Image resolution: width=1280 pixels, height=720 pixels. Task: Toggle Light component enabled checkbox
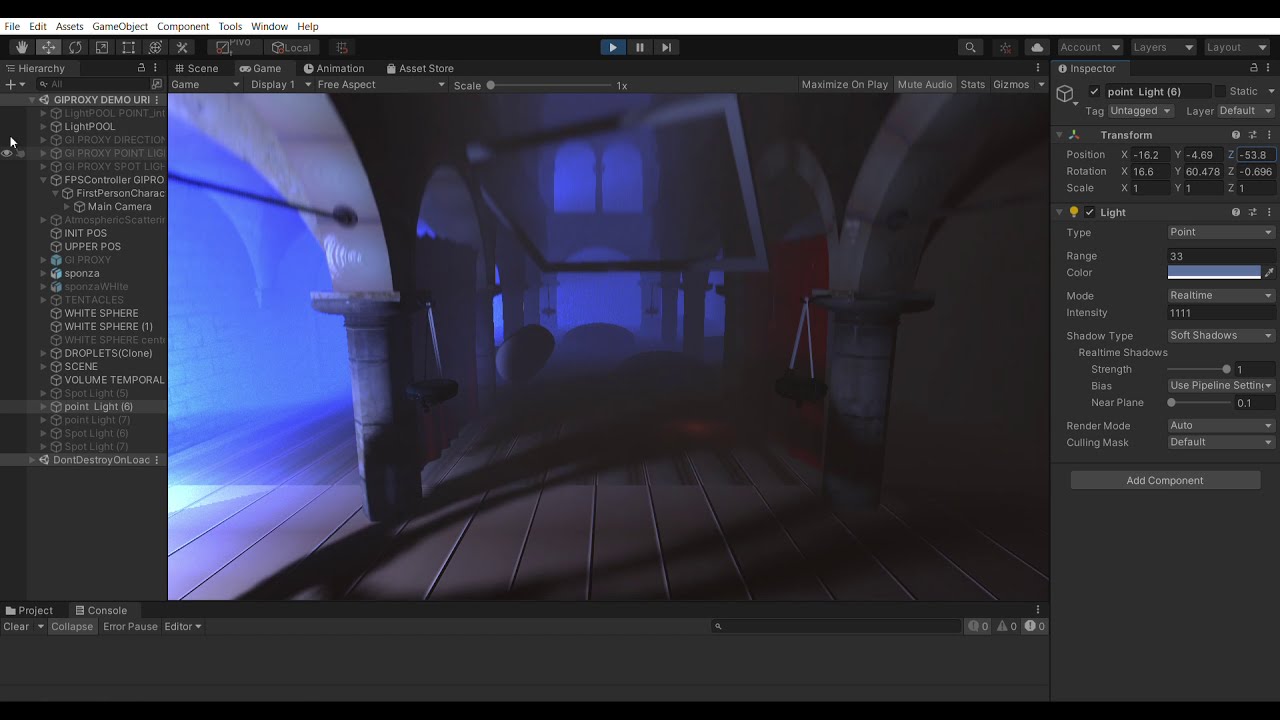point(1090,212)
